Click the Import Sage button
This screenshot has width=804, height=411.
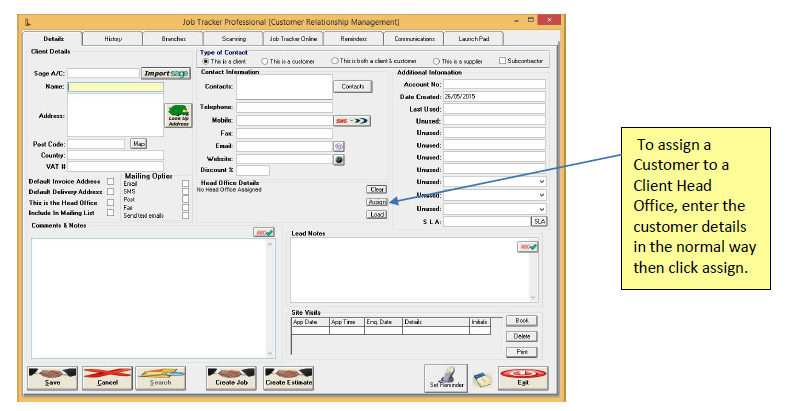pos(166,73)
